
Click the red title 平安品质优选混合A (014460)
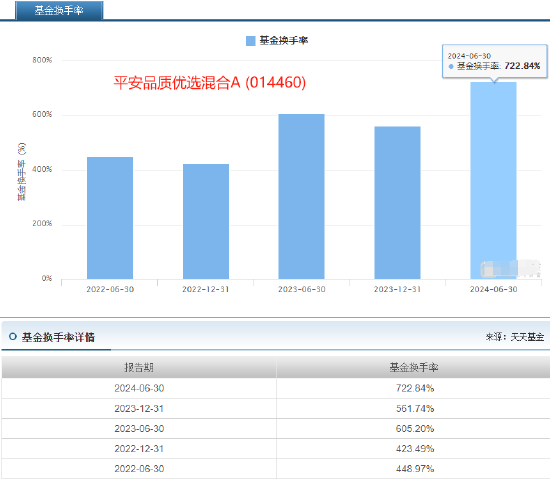(x=210, y=83)
